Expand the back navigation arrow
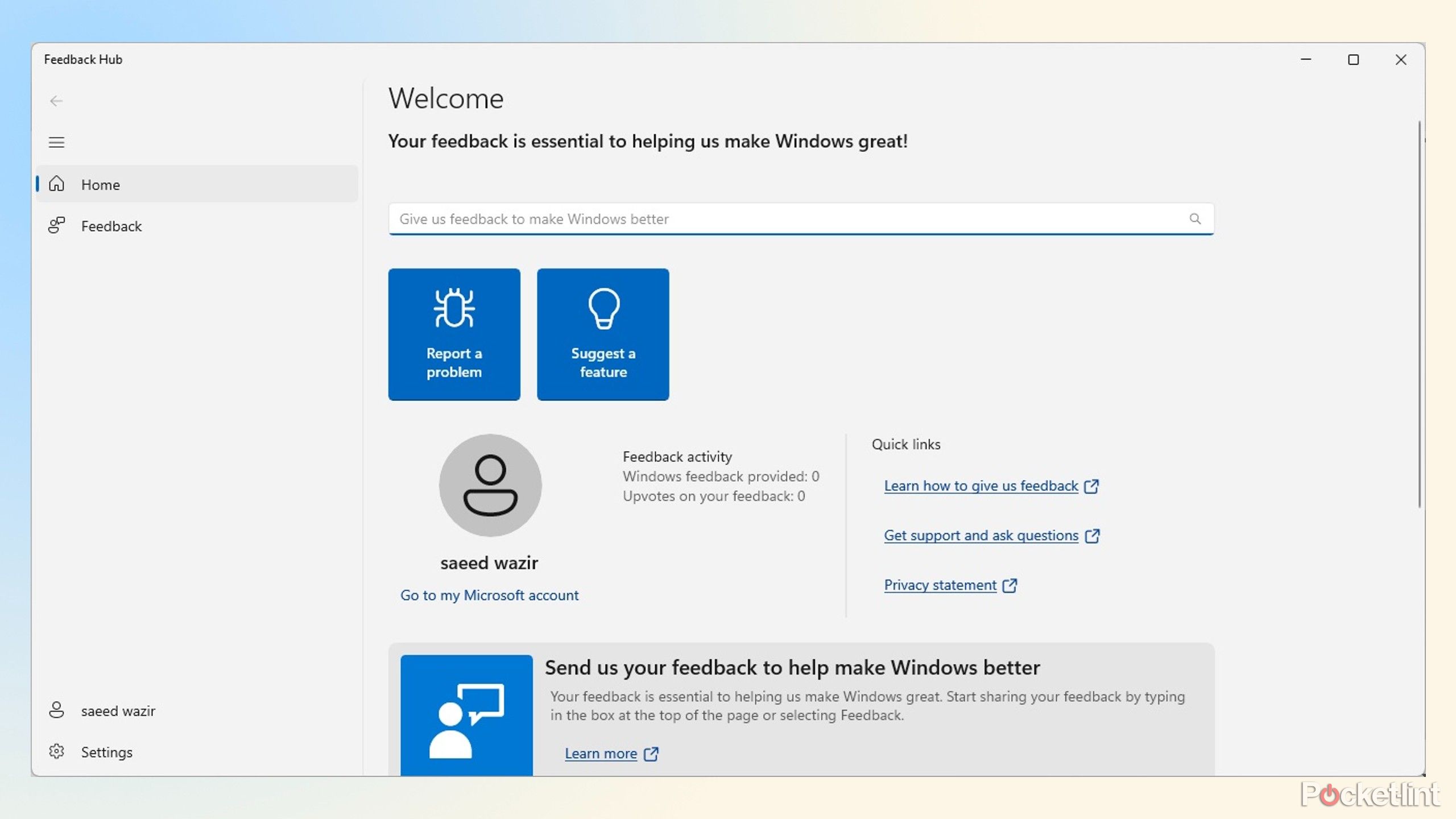 tap(56, 100)
